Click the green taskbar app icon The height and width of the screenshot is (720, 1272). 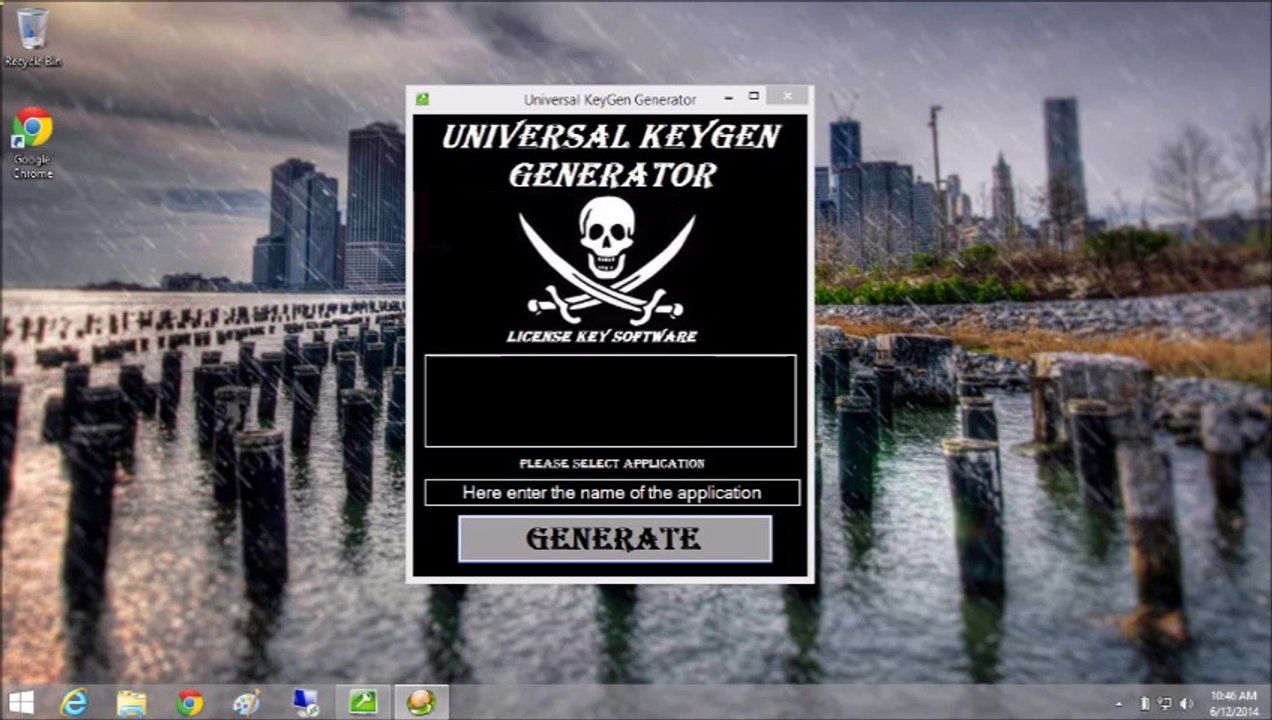pyautogui.click(x=363, y=703)
